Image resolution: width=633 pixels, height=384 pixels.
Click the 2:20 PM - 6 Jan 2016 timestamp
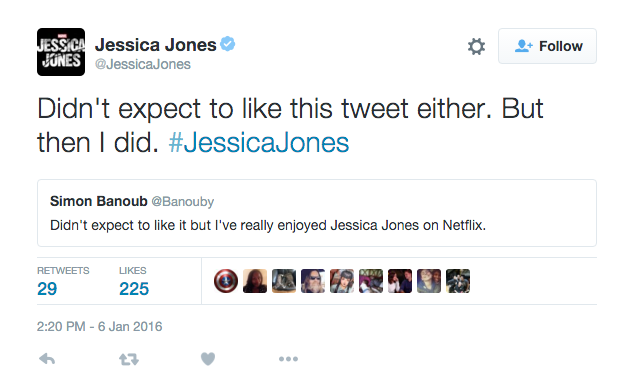99,326
